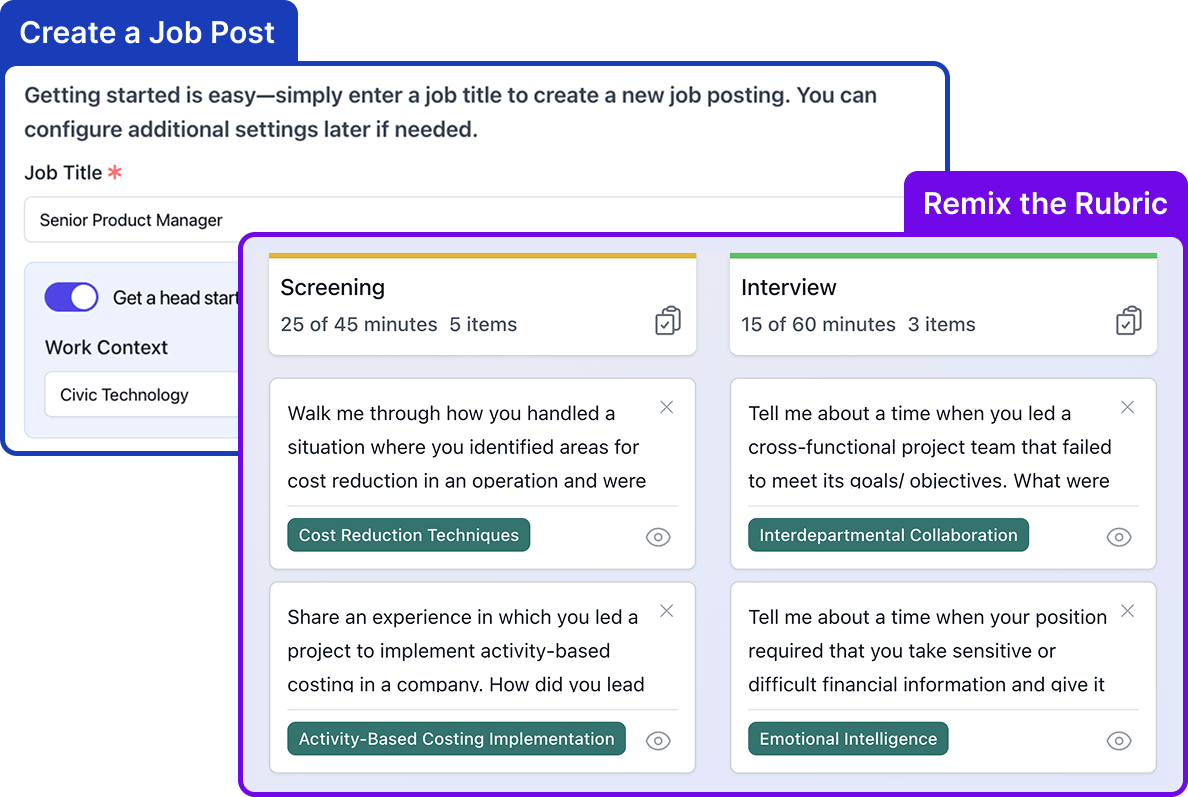Preview the Activity-Based Costing Implementation question
The image size is (1188, 797).
(x=658, y=741)
